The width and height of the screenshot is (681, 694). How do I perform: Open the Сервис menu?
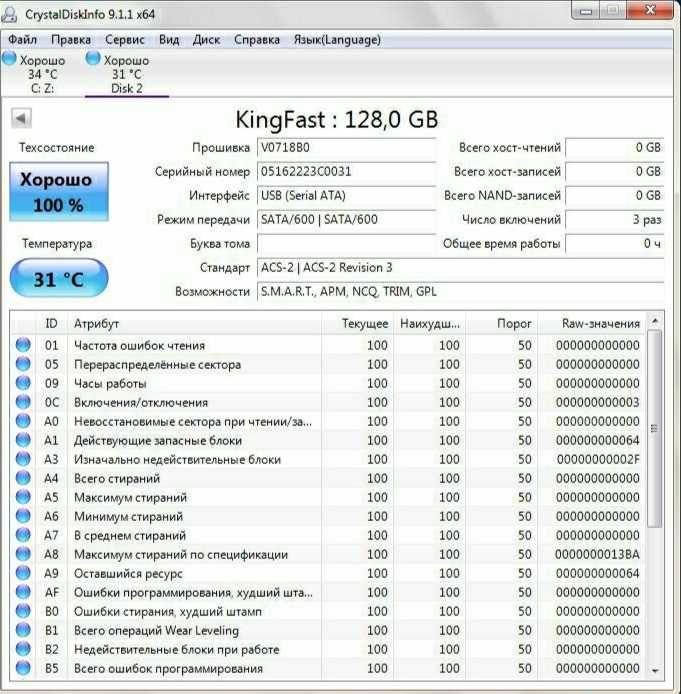[x=125, y=40]
